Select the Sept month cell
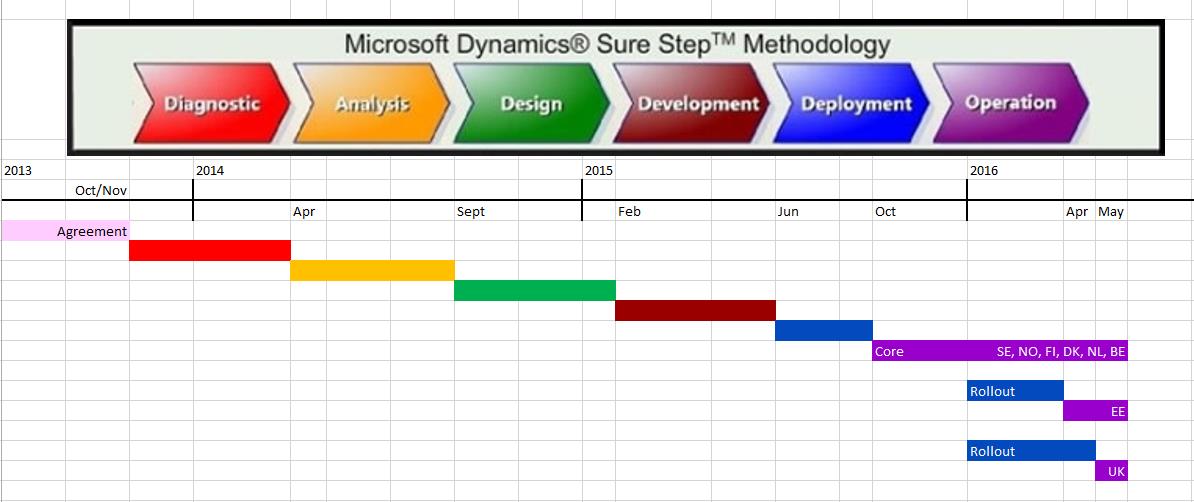 487,211
